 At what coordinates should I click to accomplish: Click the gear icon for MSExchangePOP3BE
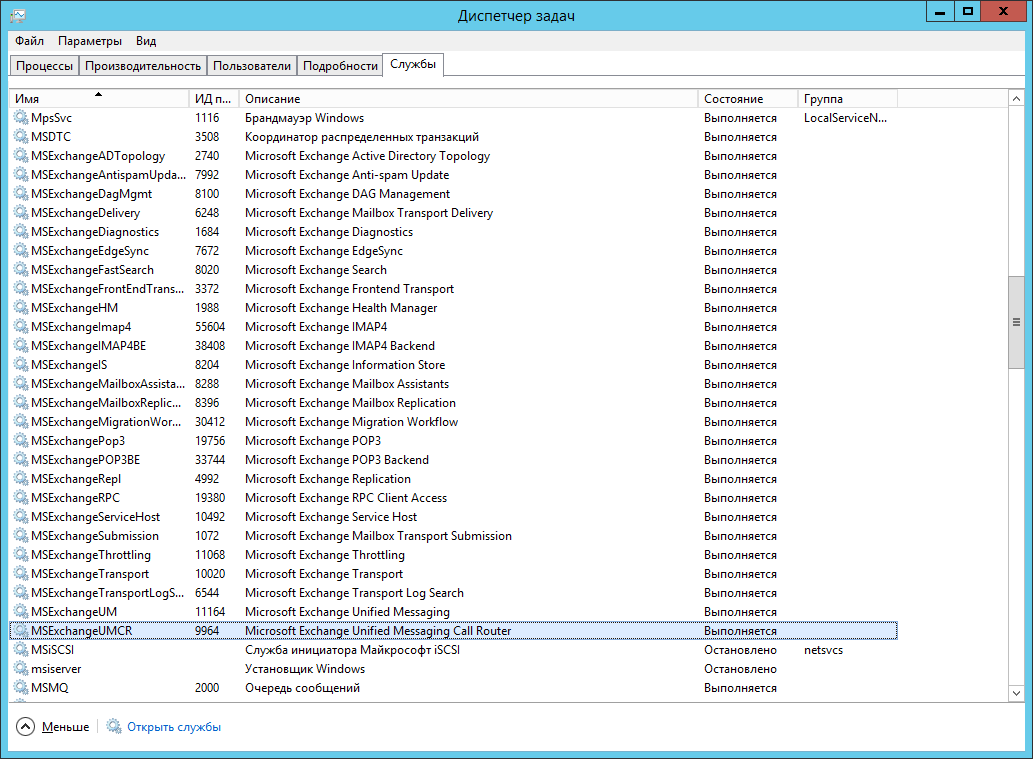[x=21, y=460]
